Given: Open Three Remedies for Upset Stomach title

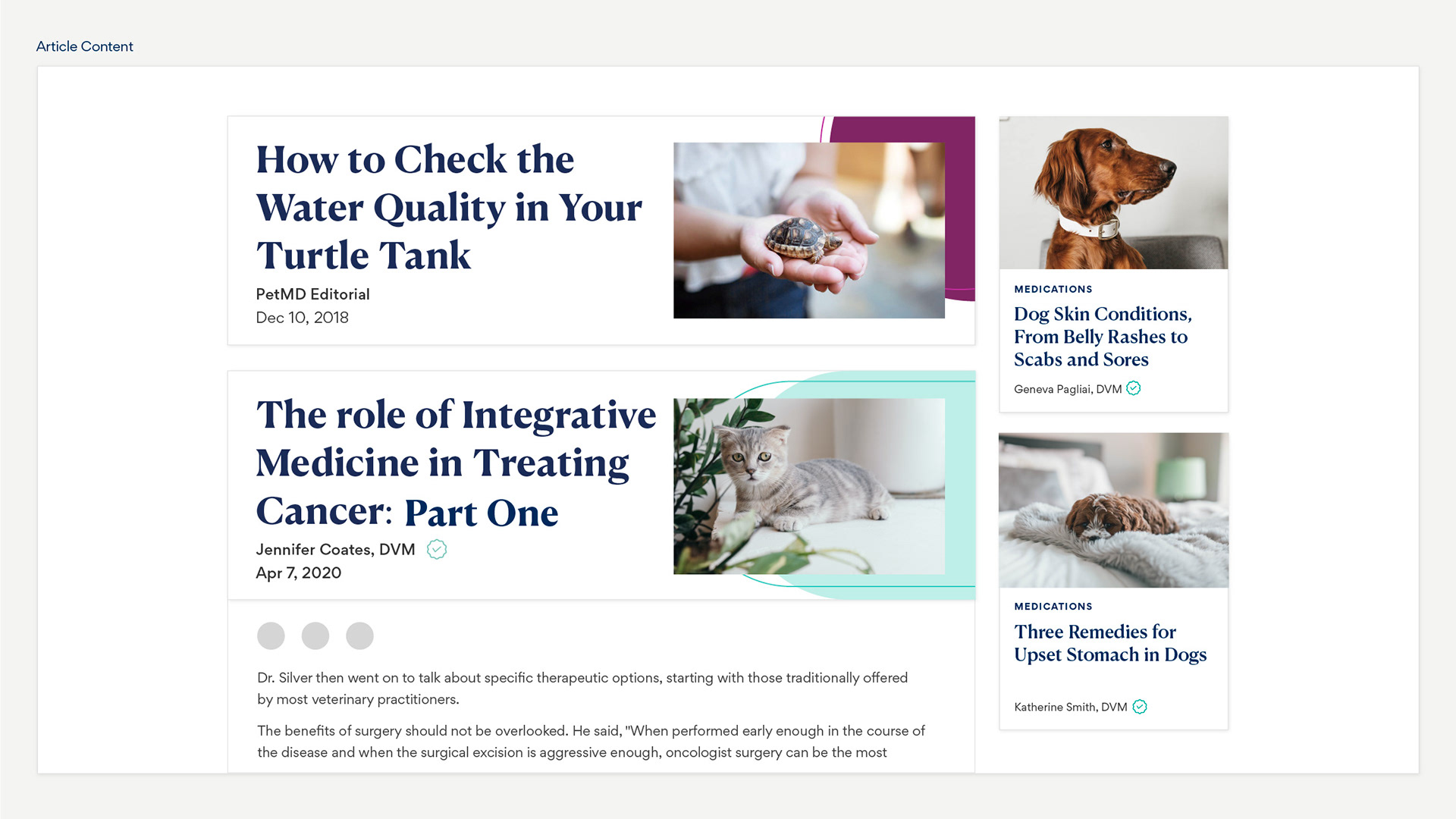Looking at the screenshot, I should point(1110,643).
